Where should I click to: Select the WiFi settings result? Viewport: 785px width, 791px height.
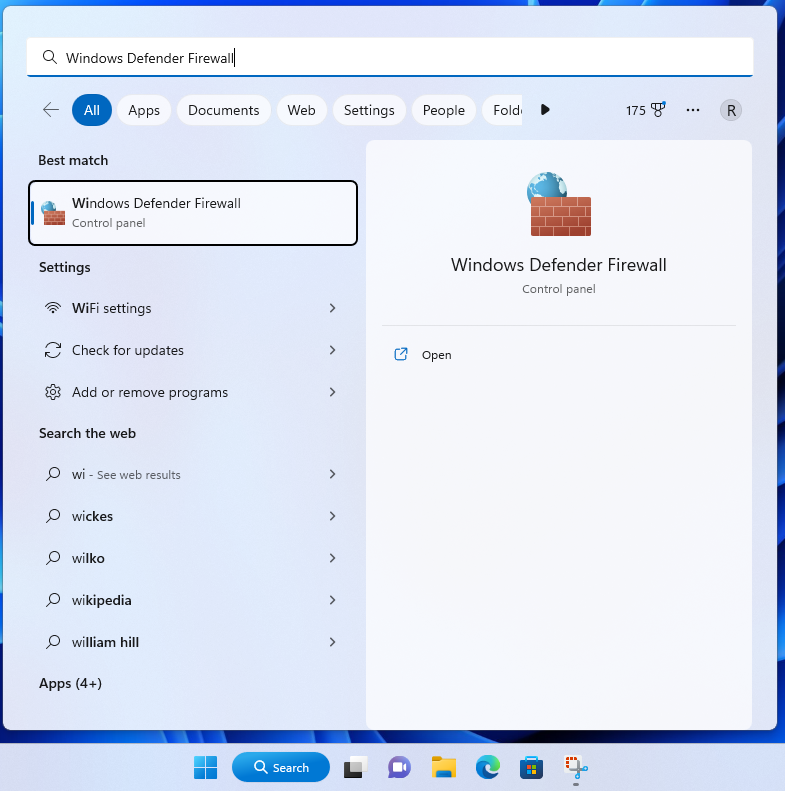pyautogui.click(x=193, y=308)
